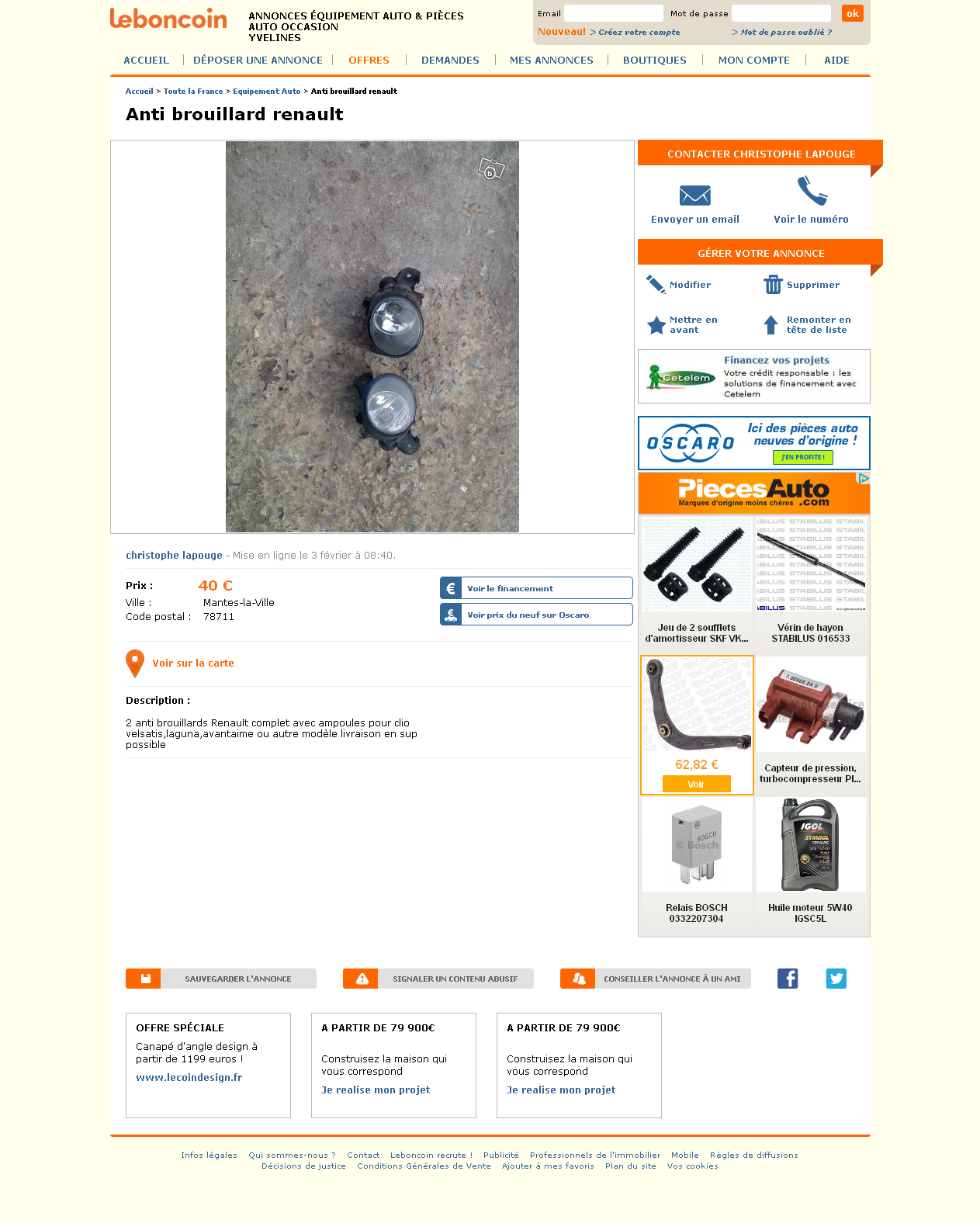The width and height of the screenshot is (980, 1223).
Task: Click the orange ok login button
Action: [x=853, y=13]
